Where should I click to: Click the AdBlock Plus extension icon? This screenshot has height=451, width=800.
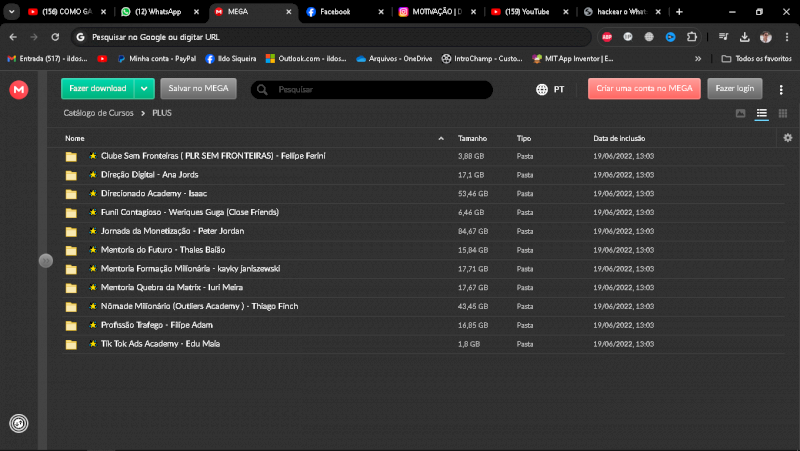(x=607, y=37)
